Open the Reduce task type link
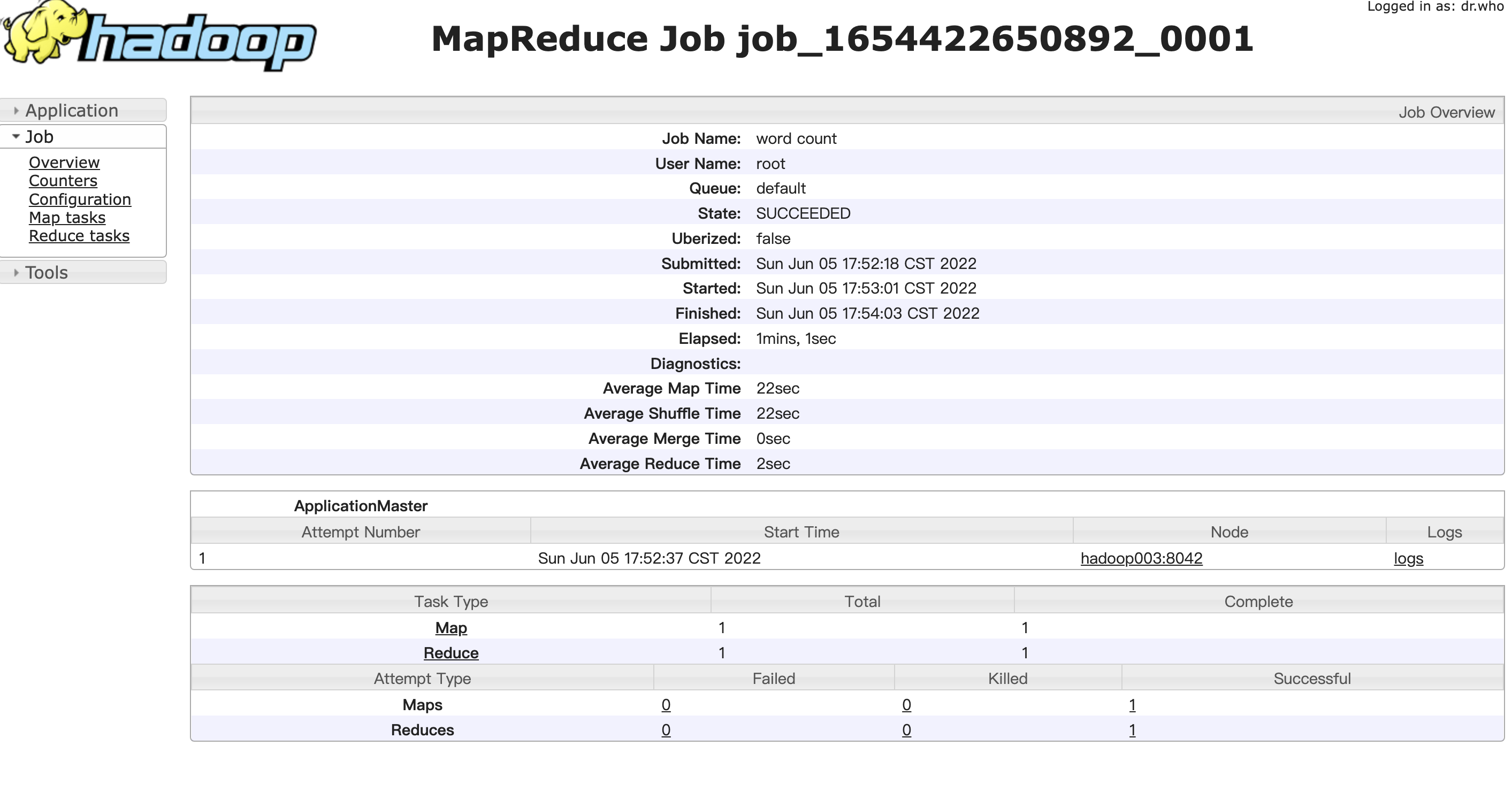Screen dimensions: 1512x800 pyautogui.click(x=451, y=653)
